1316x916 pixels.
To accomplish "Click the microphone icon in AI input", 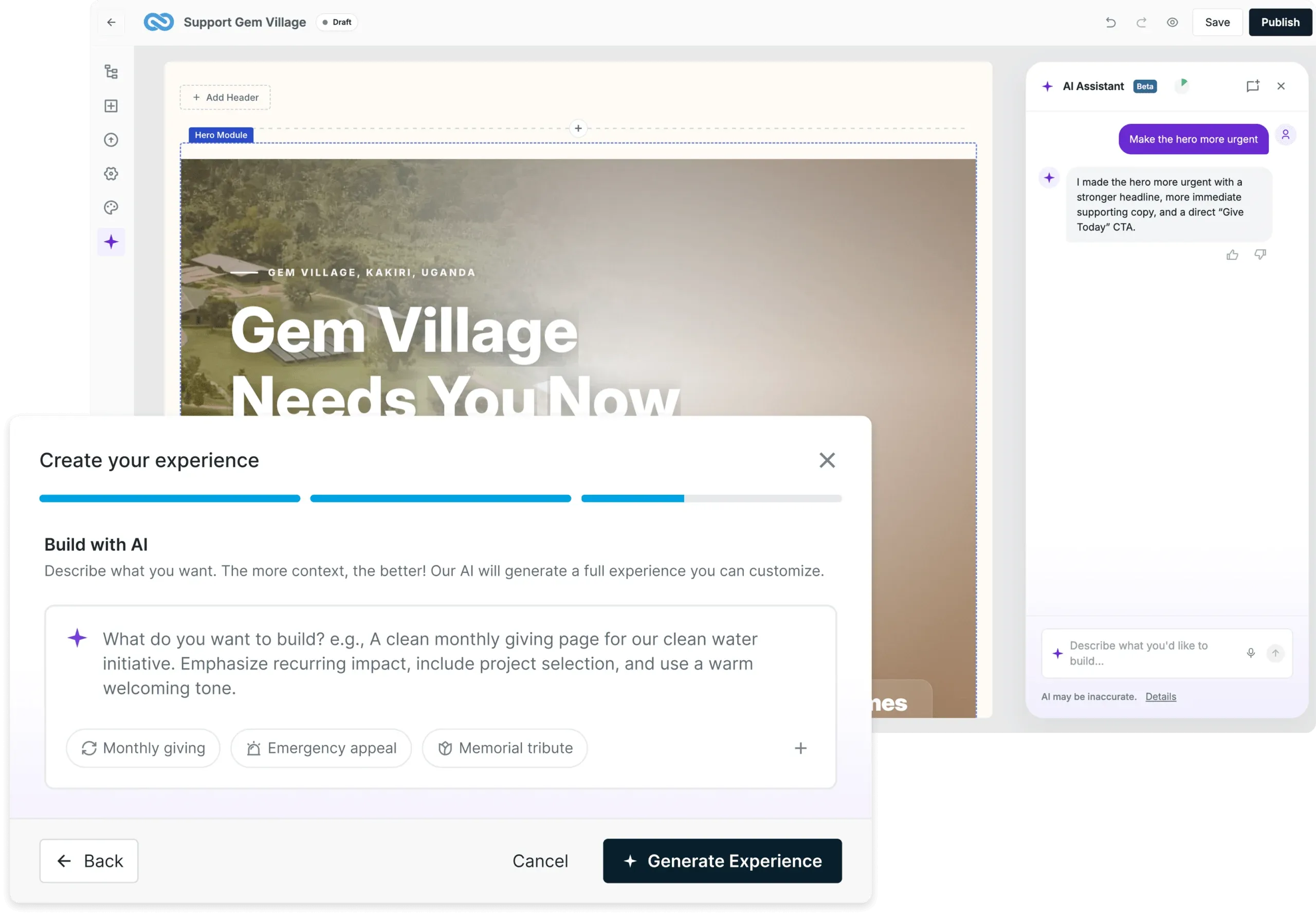I will click(1251, 653).
